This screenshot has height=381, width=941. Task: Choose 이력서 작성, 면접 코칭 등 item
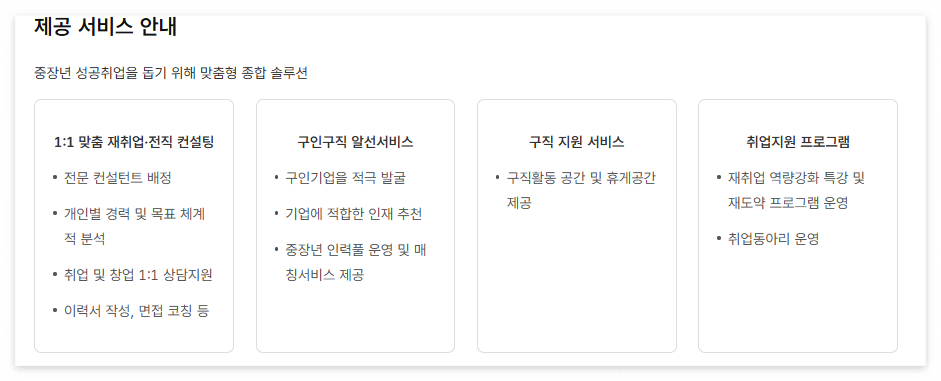pos(136,311)
